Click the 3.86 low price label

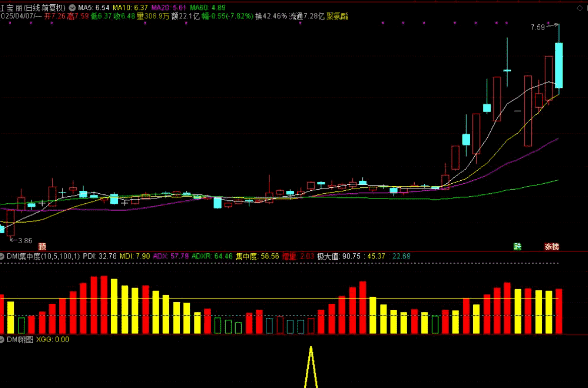(25, 241)
